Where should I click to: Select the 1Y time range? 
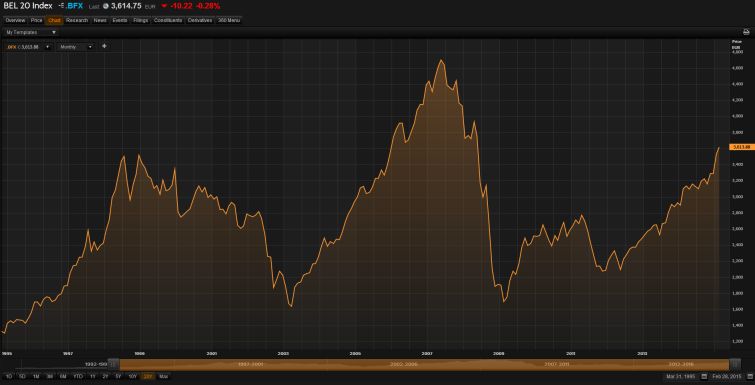pos(92,376)
